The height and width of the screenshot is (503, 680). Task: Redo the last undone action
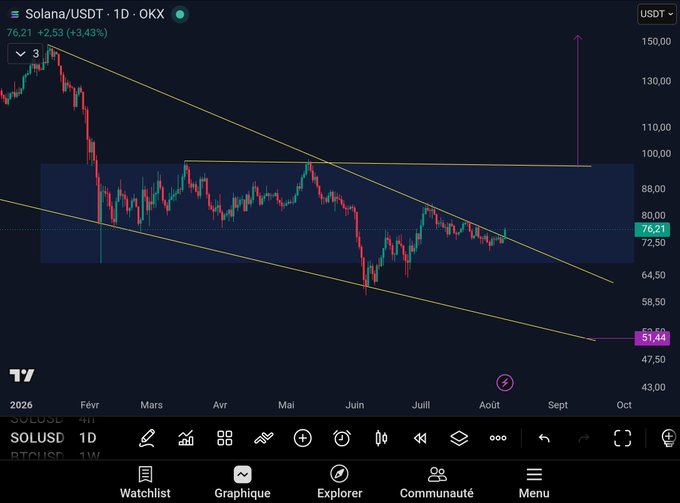click(584, 438)
